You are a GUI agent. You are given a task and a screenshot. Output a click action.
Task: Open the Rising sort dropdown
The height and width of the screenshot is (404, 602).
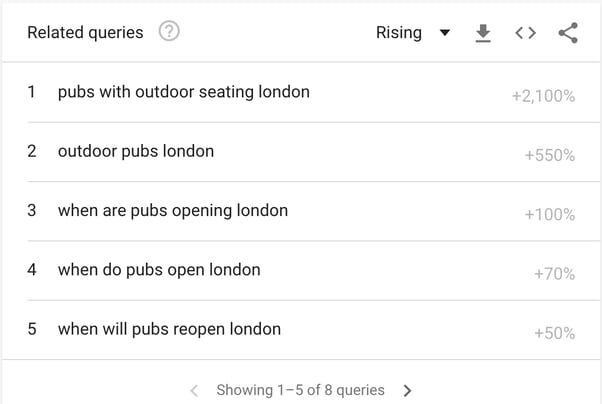tap(399, 33)
